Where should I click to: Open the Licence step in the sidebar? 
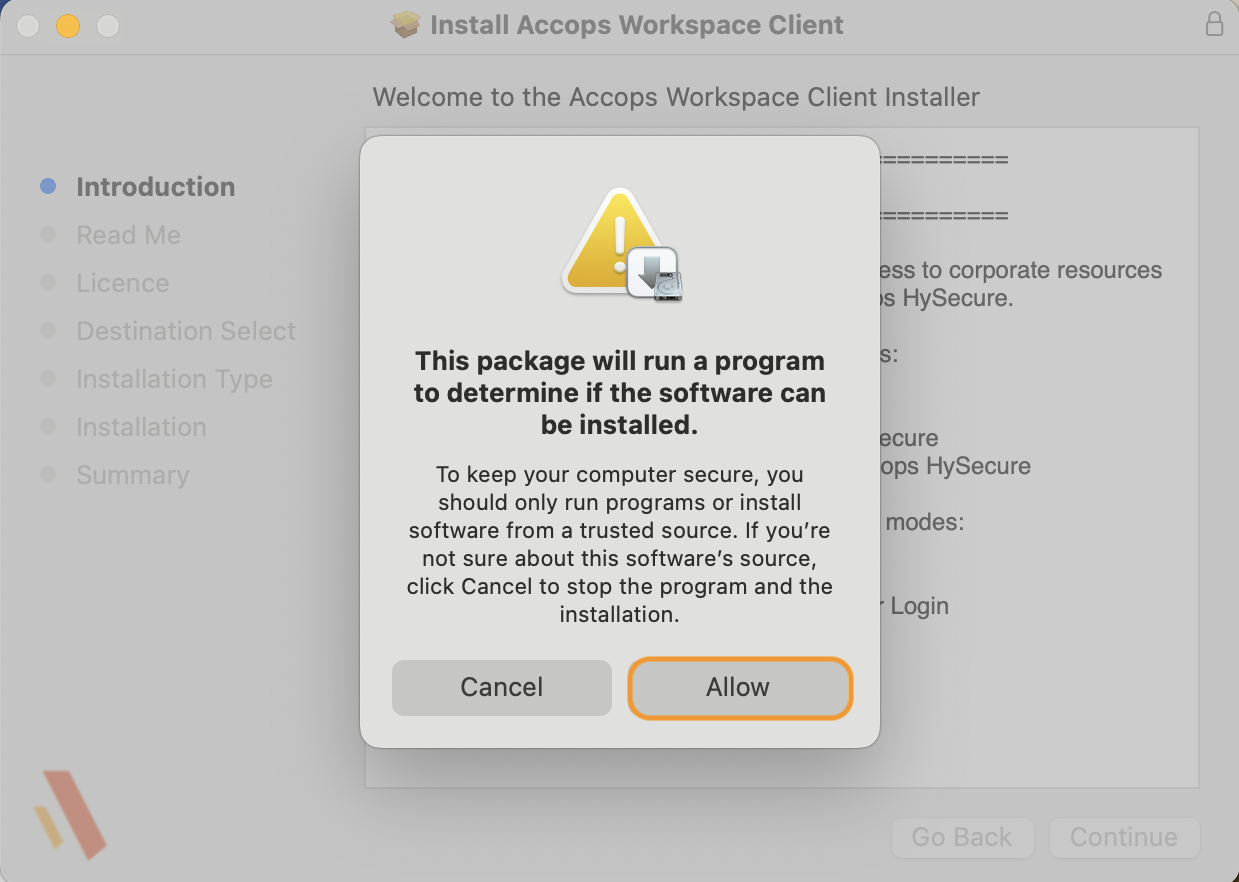tap(123, 283)
